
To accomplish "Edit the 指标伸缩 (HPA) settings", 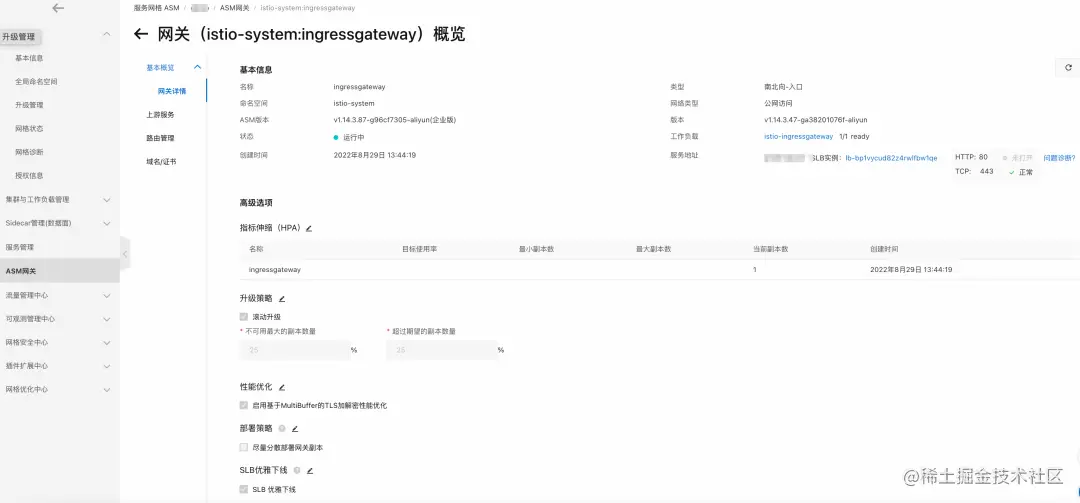I will (309, 228).
